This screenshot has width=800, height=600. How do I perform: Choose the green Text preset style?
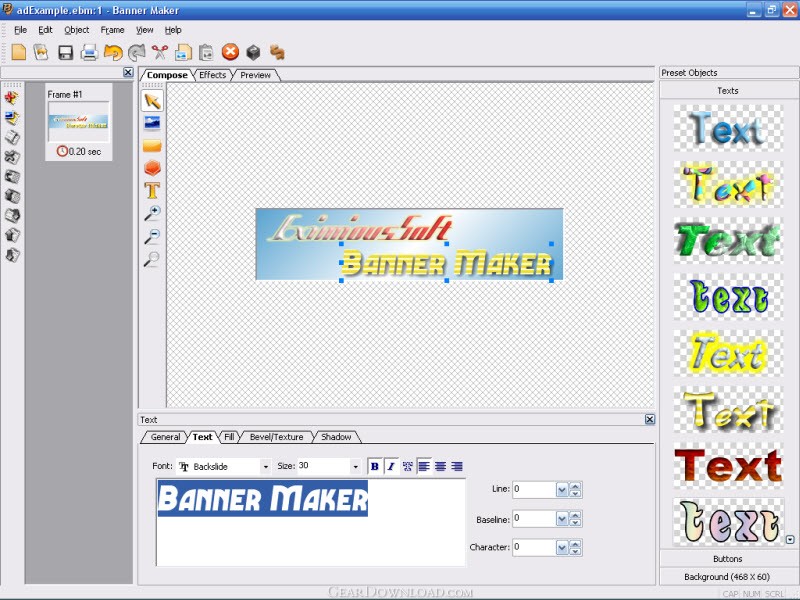tap(728, 240)
